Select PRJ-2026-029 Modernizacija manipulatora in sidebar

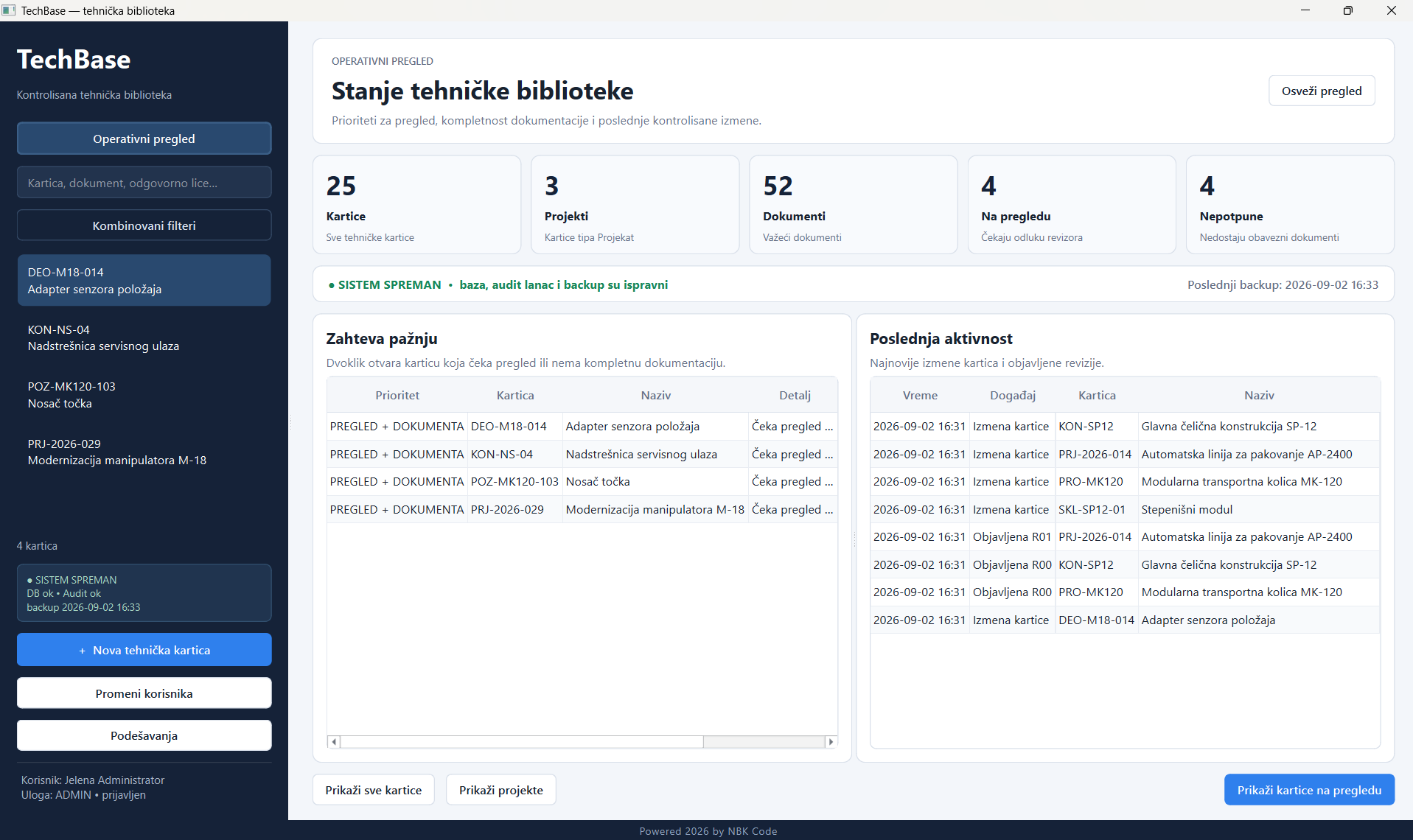pyautogui.click(x=144, y=452)
